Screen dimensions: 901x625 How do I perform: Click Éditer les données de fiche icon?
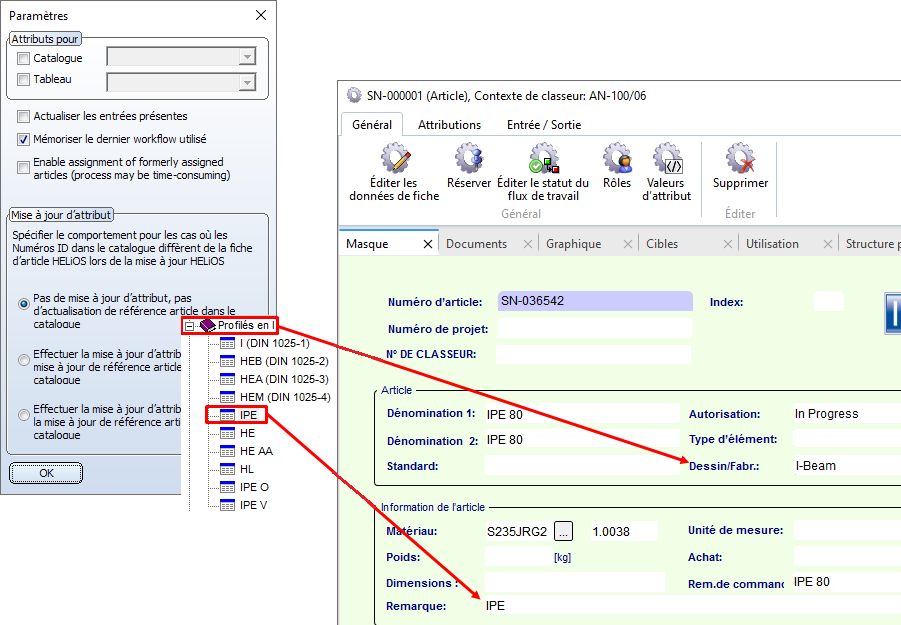pos(395,158)
